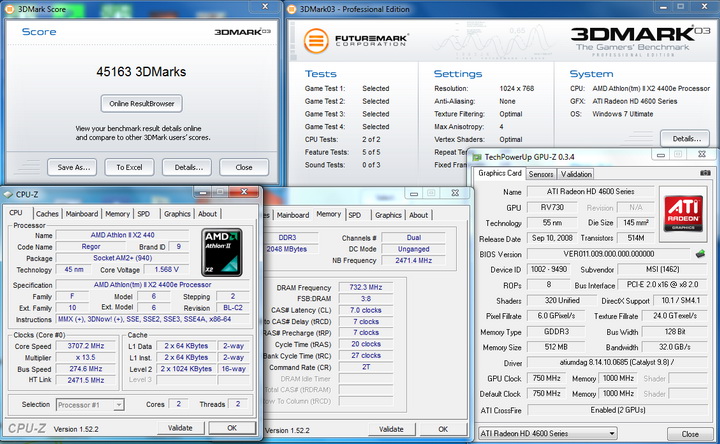Switch to the Caches tab in CPU-Z

coord(47,214)
